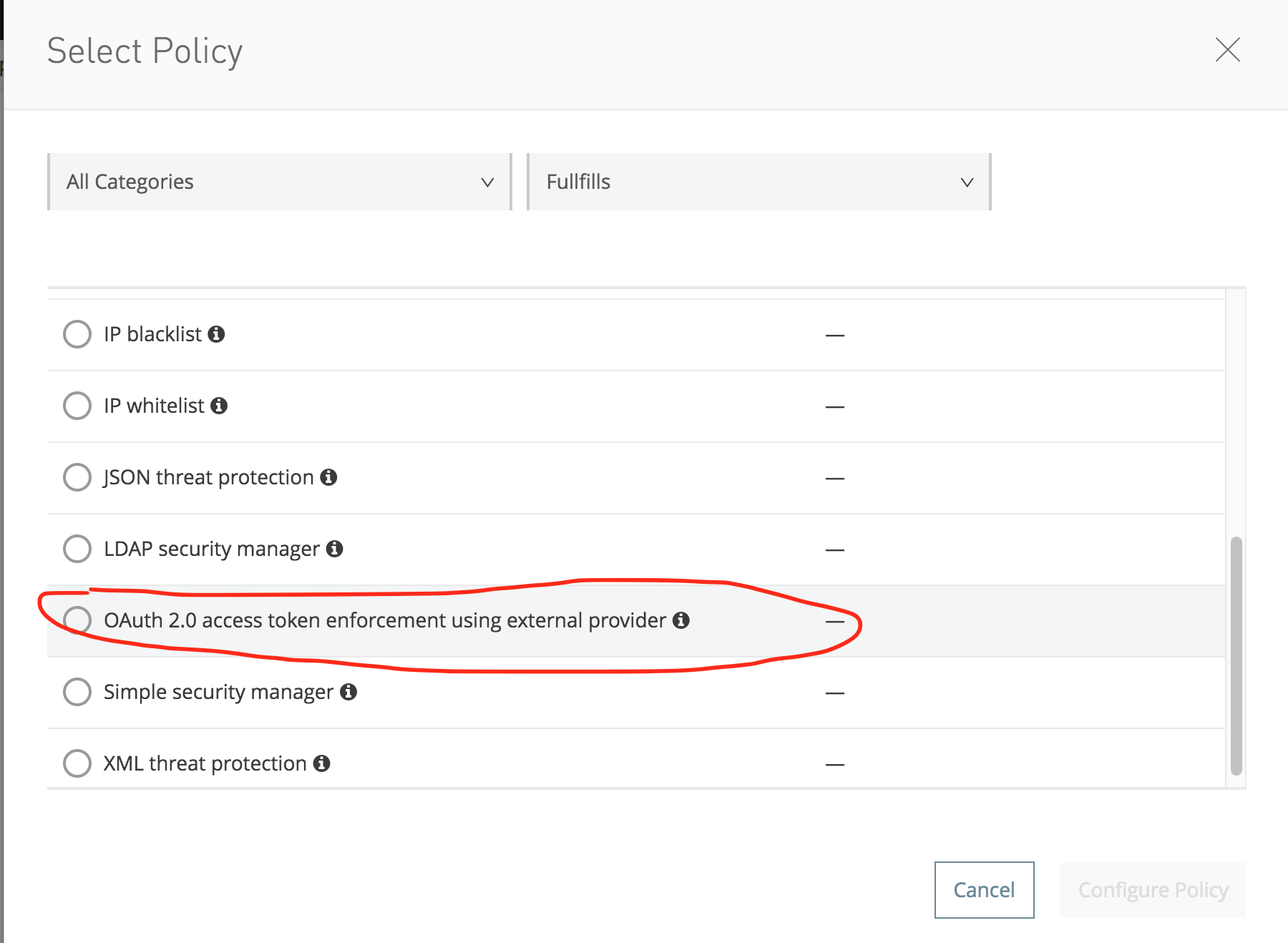Open info for OAuth 2.0 token enforcement
1288x943 pixels.
coord(681,620)
